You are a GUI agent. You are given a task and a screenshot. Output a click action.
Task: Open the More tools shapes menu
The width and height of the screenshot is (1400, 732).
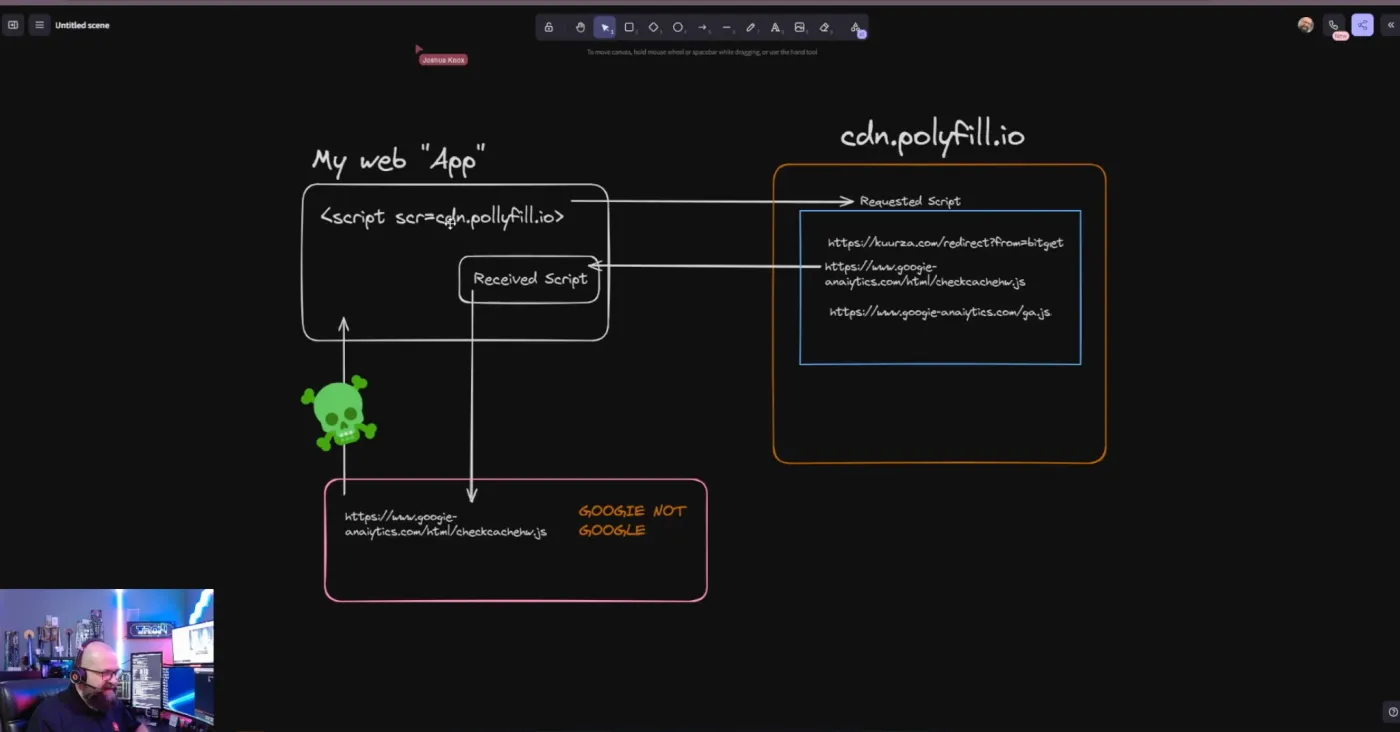pyautogui.click(x=856, y=27)
